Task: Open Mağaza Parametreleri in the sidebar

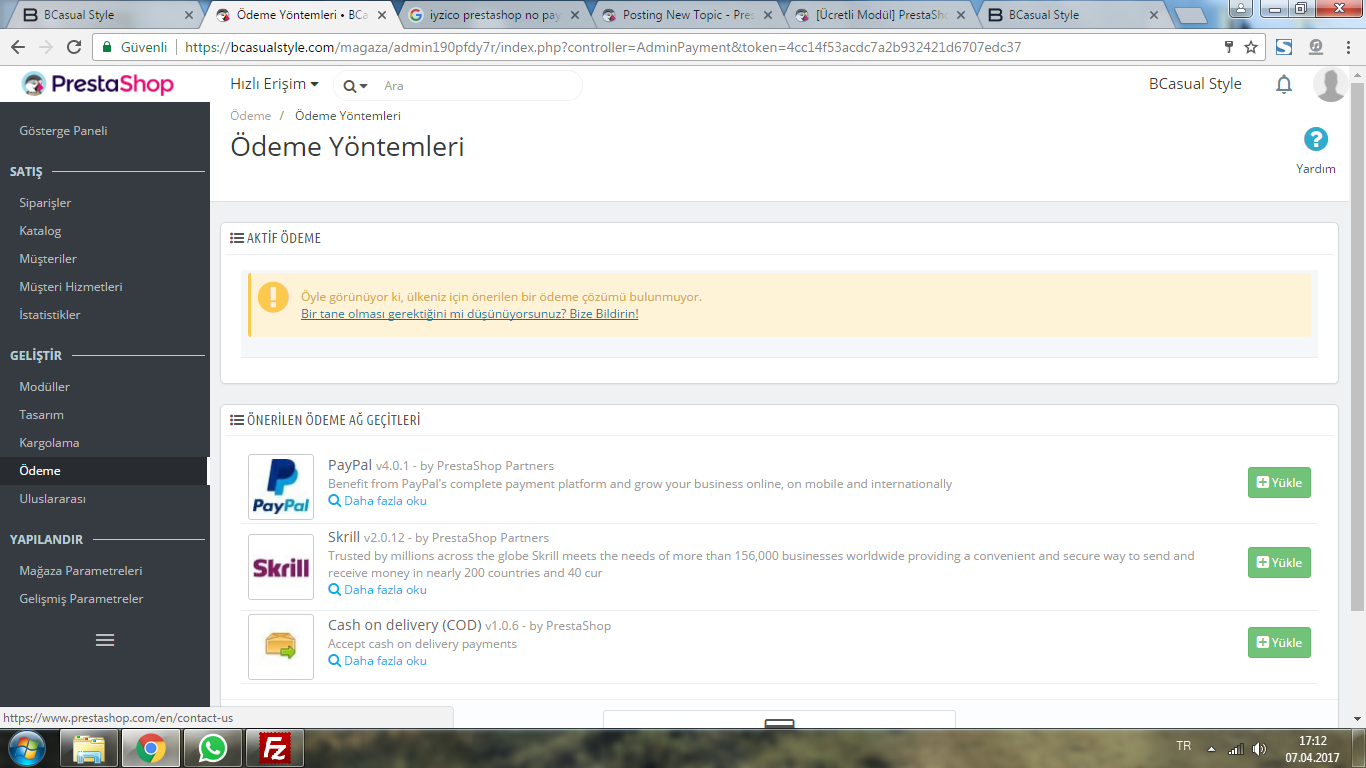Action: point(81,571)
